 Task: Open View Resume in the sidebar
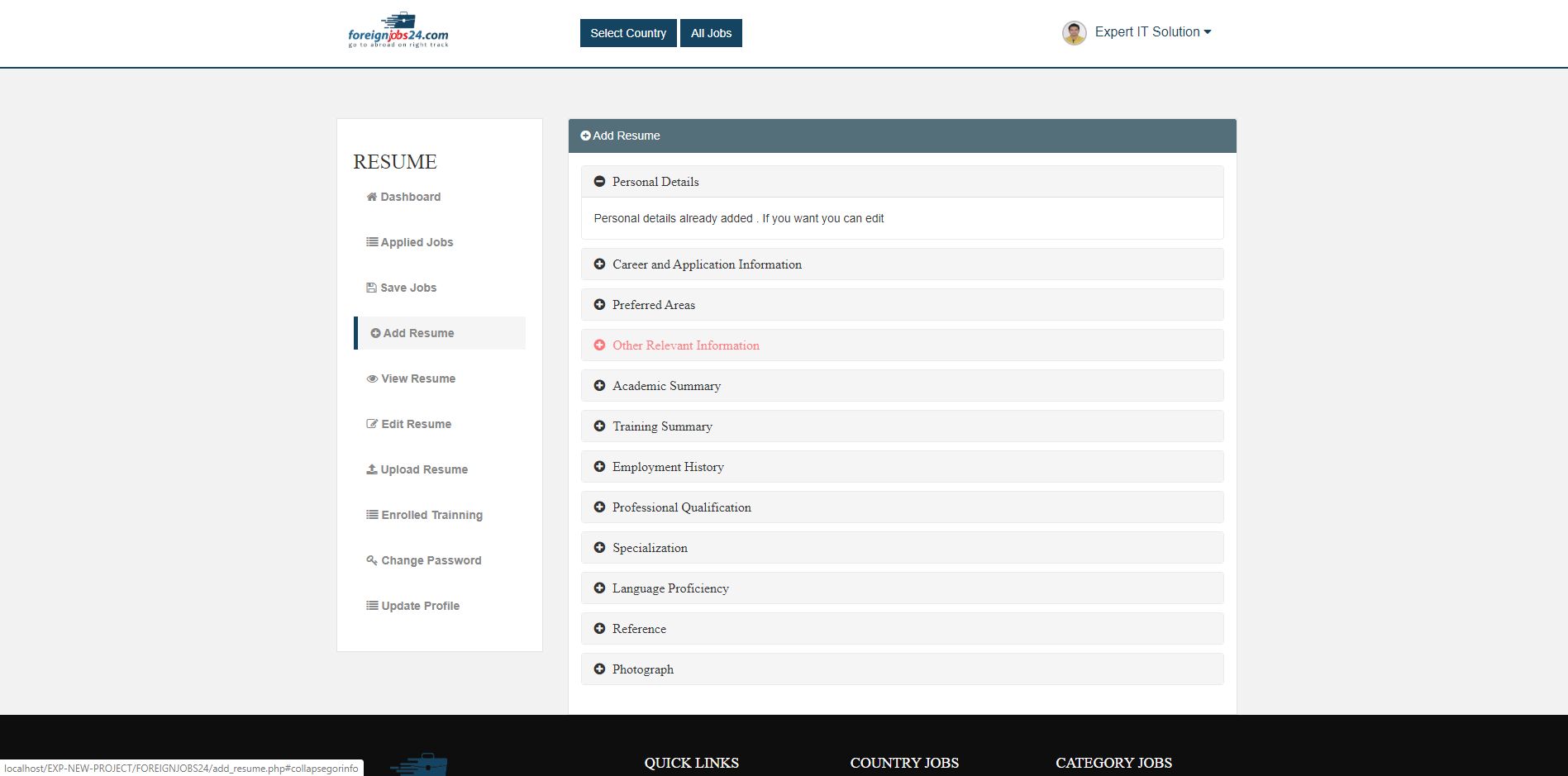(411, 378)
